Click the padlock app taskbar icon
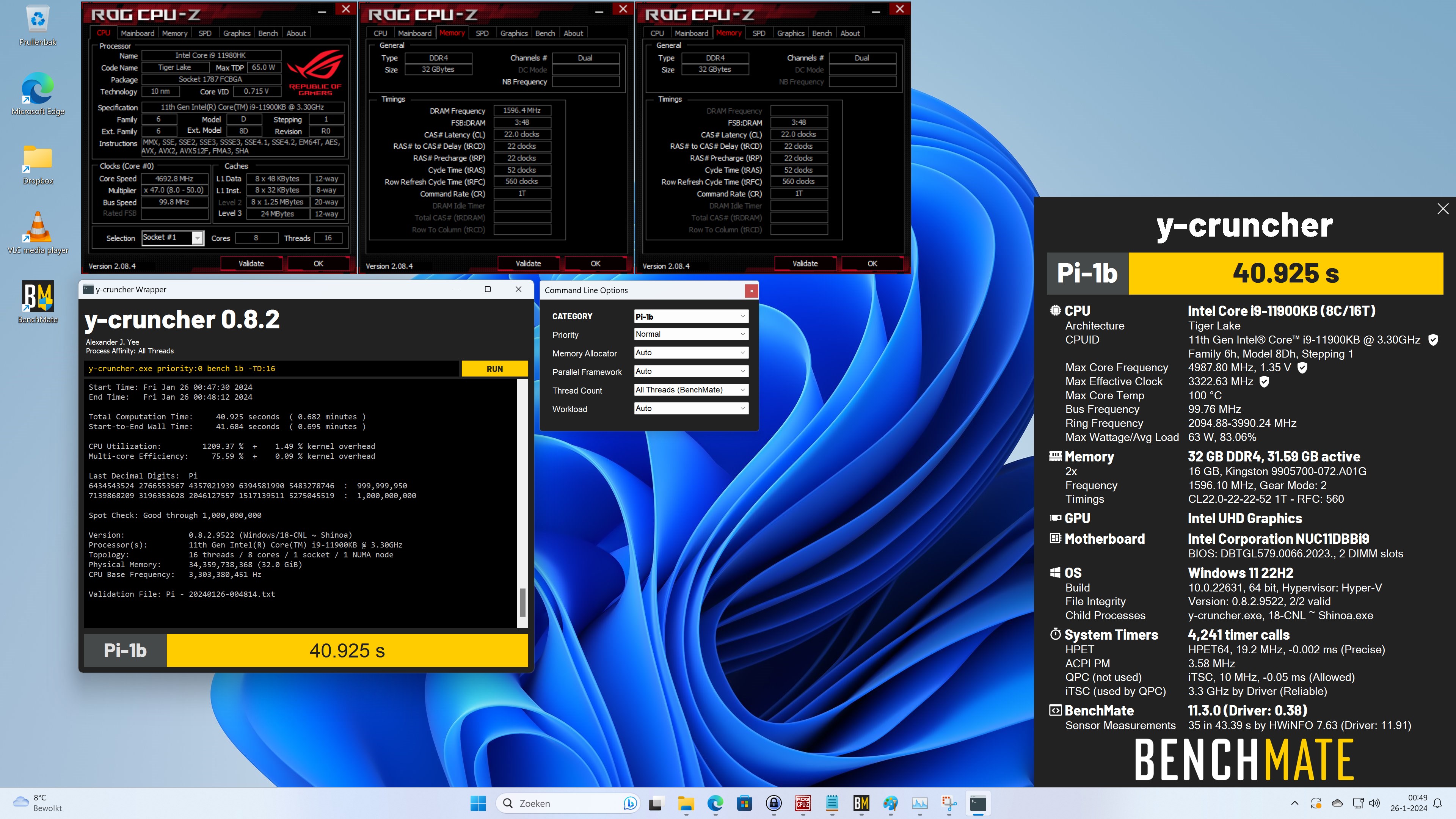The height and width of the screenshot is (819, 1456). [774, 803]
